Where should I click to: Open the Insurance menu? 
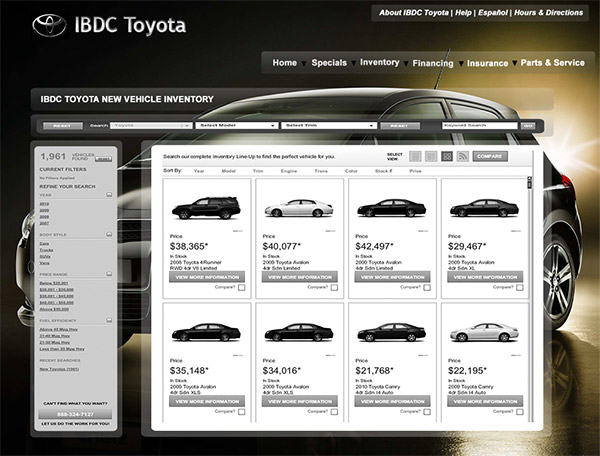pyautogui.click(x=488, y=64)
